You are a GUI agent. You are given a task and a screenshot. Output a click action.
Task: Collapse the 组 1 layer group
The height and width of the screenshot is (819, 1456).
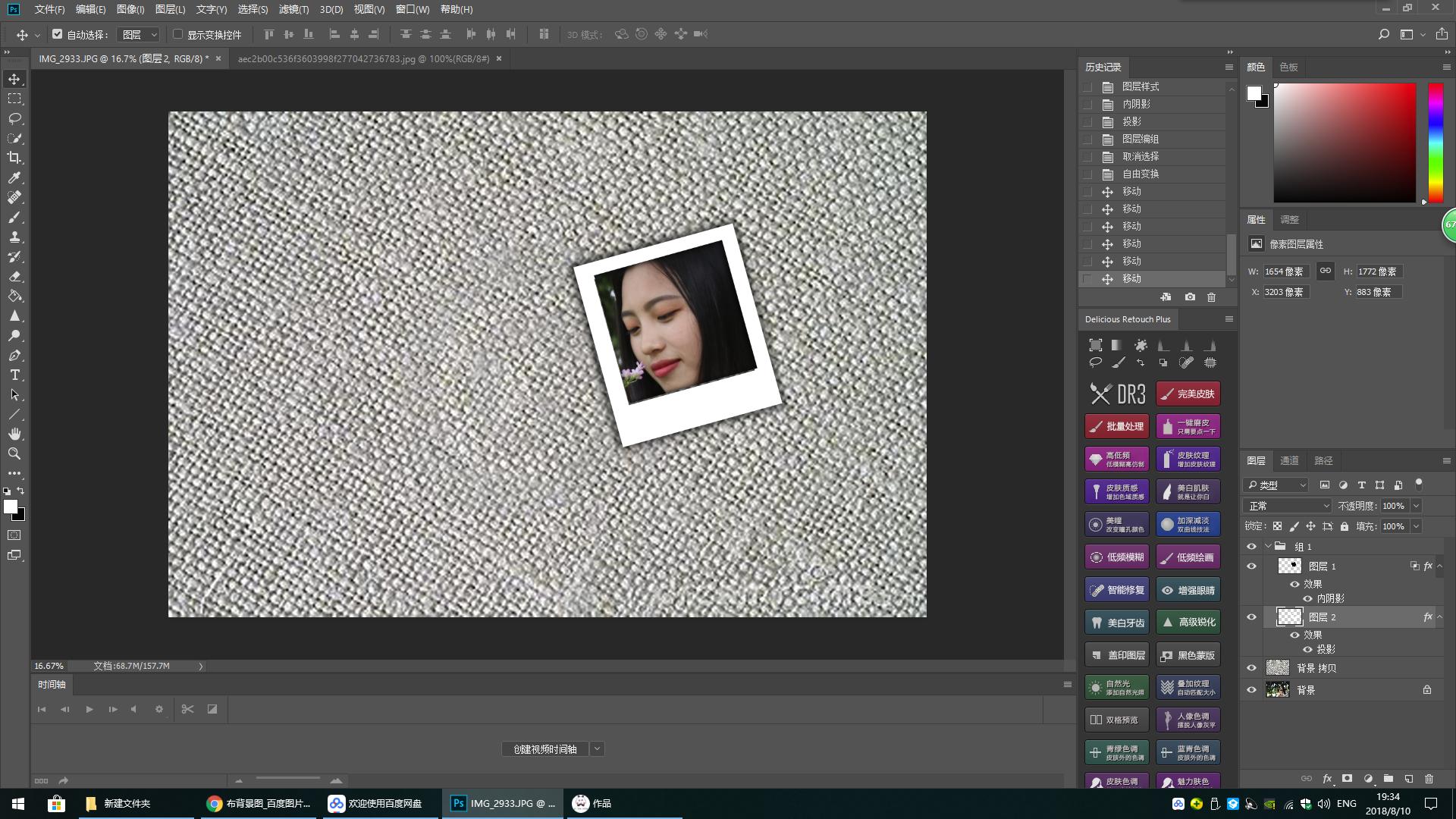click(x=1268, y=546)
